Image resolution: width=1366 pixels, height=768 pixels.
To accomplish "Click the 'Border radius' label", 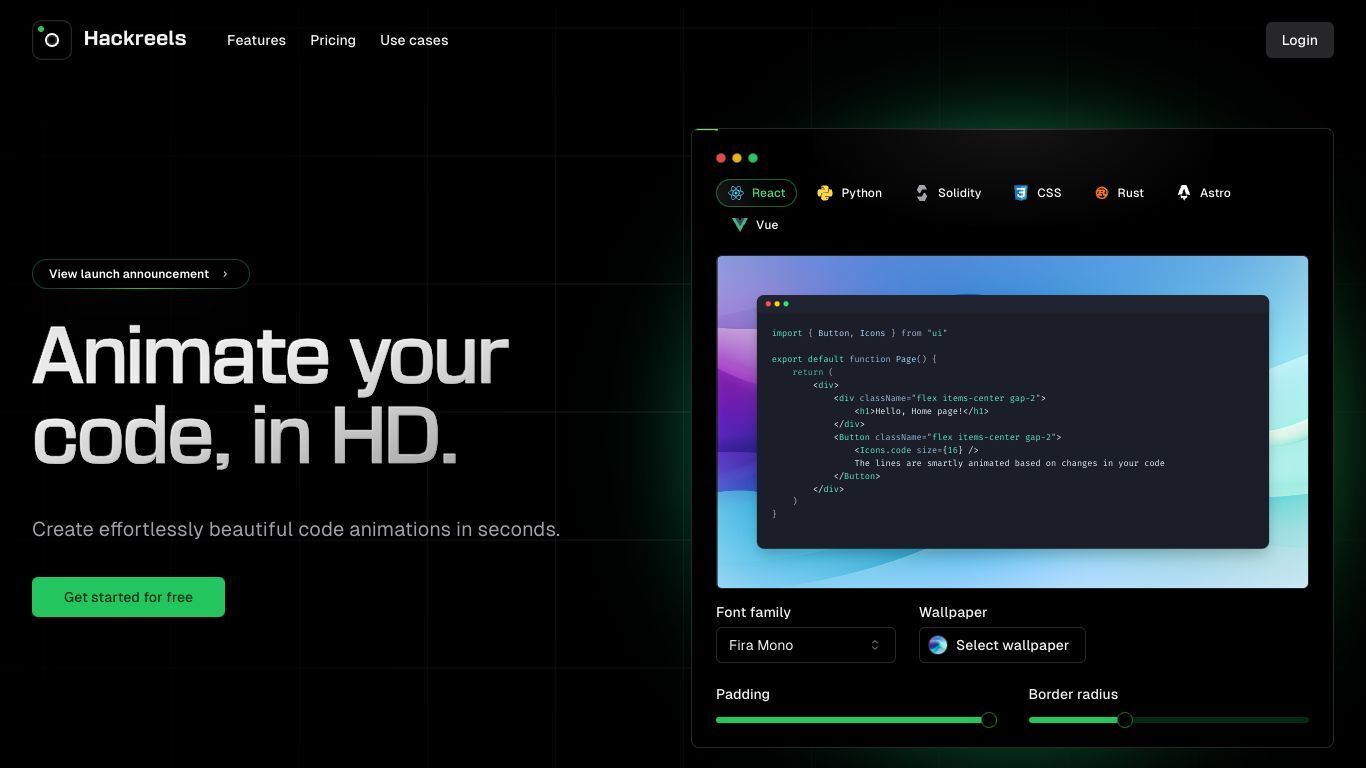I will pos(1073,694).
